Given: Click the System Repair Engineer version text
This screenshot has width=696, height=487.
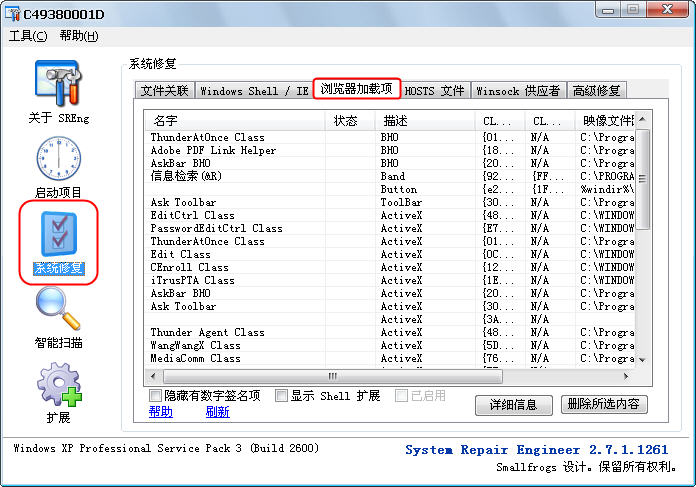Looking at the screenshot, I should tap(537, 450).
